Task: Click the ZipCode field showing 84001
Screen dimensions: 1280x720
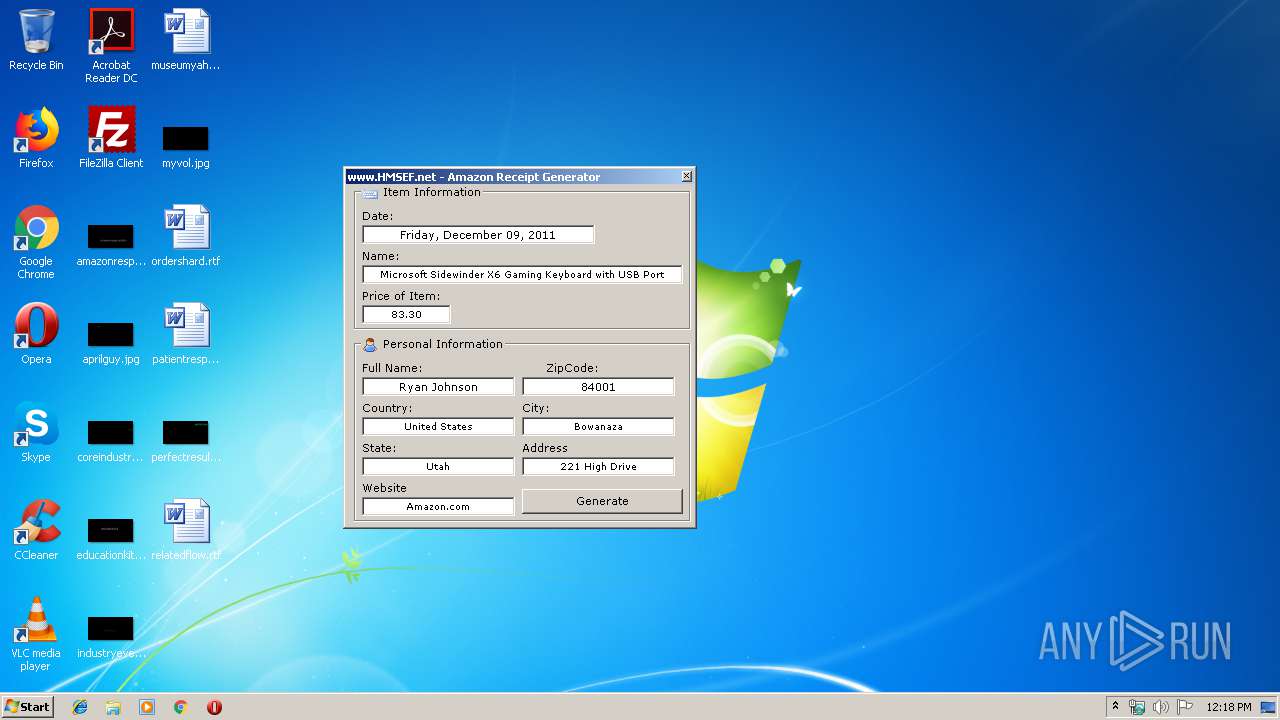Action: tap(598, 387)
